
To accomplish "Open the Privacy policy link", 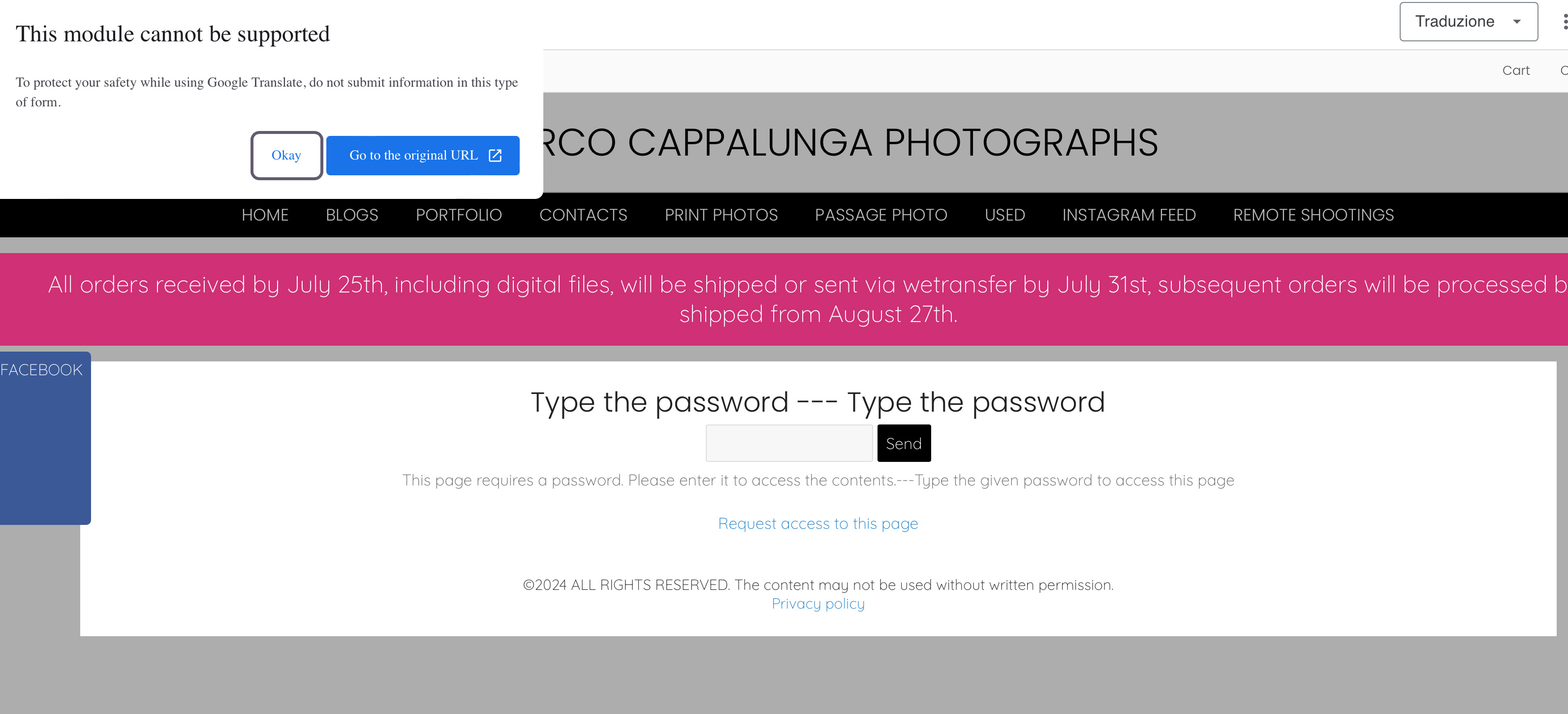I will [x=817, y=604].
